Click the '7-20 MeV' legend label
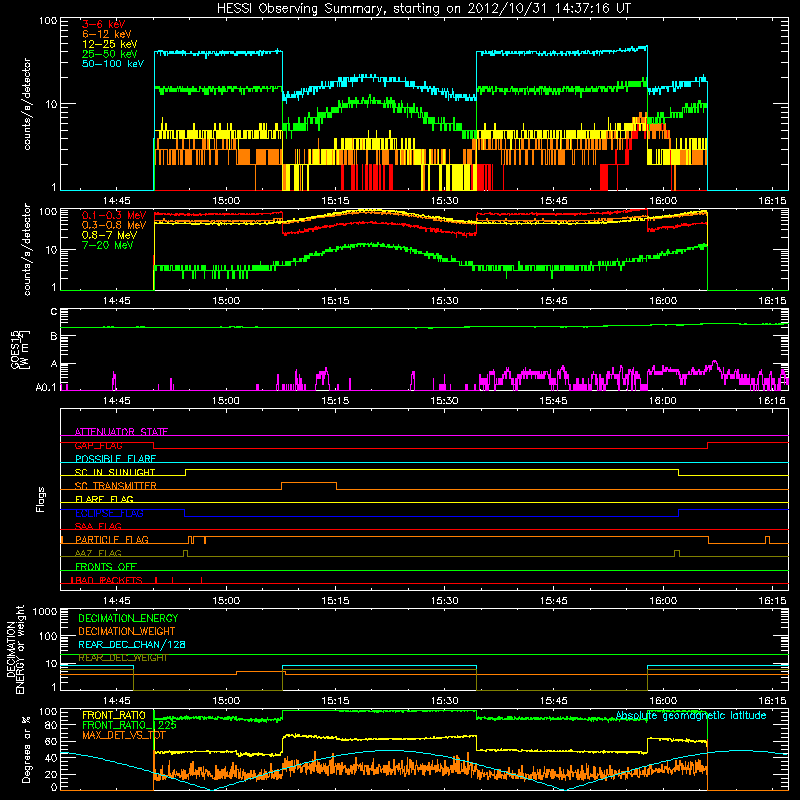This screenshot has height=800, width=800. point(108,245)
